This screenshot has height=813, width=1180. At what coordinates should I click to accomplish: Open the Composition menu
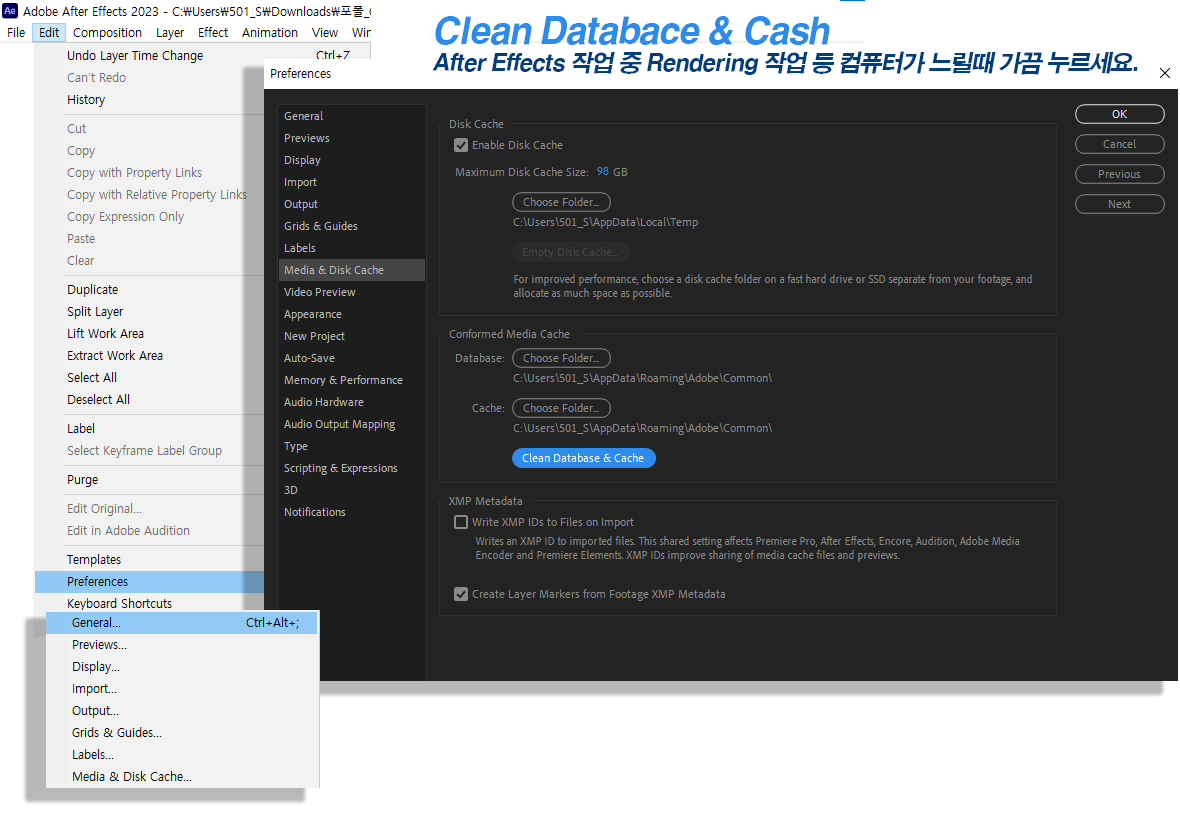[108, 32]
